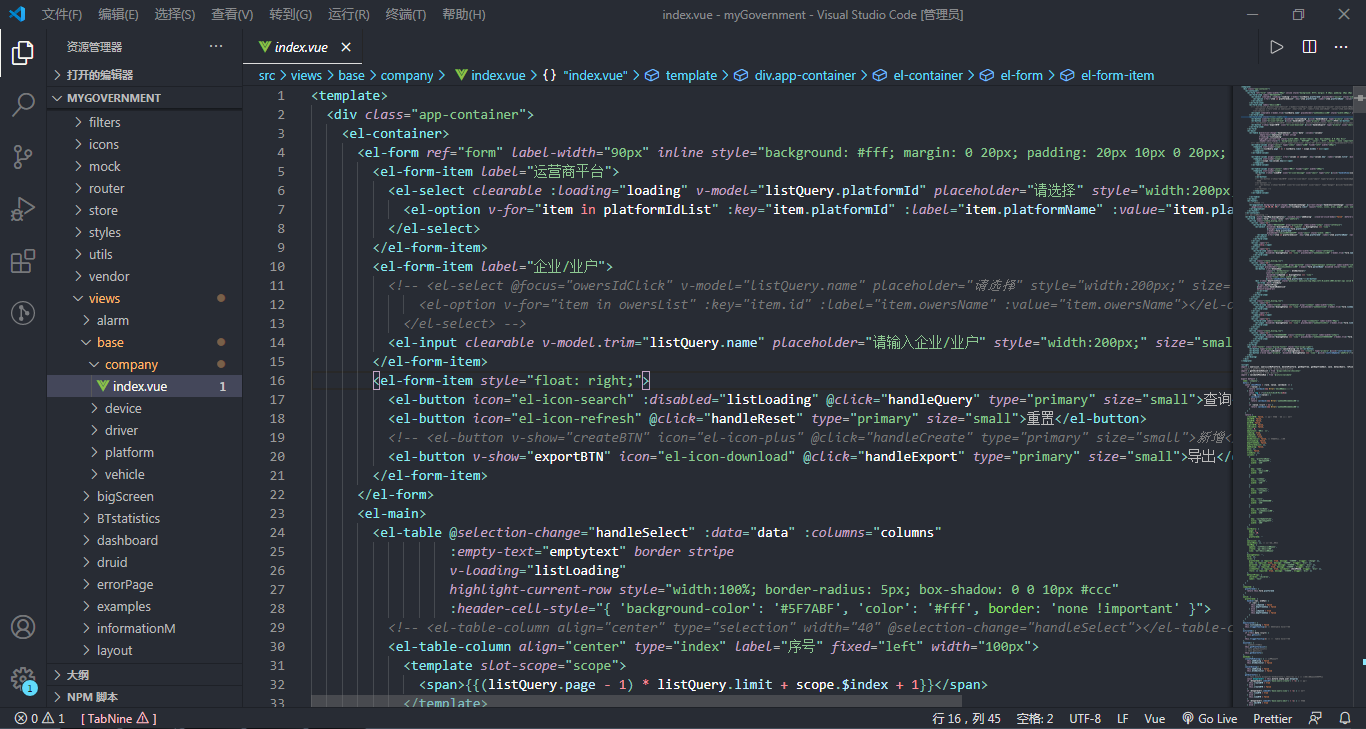Image resolution: width=1366 pixels, height=729 pixels.
Task: Open the 帮助(H) menu
Action: pyautogui.click(x=463, y=14)
